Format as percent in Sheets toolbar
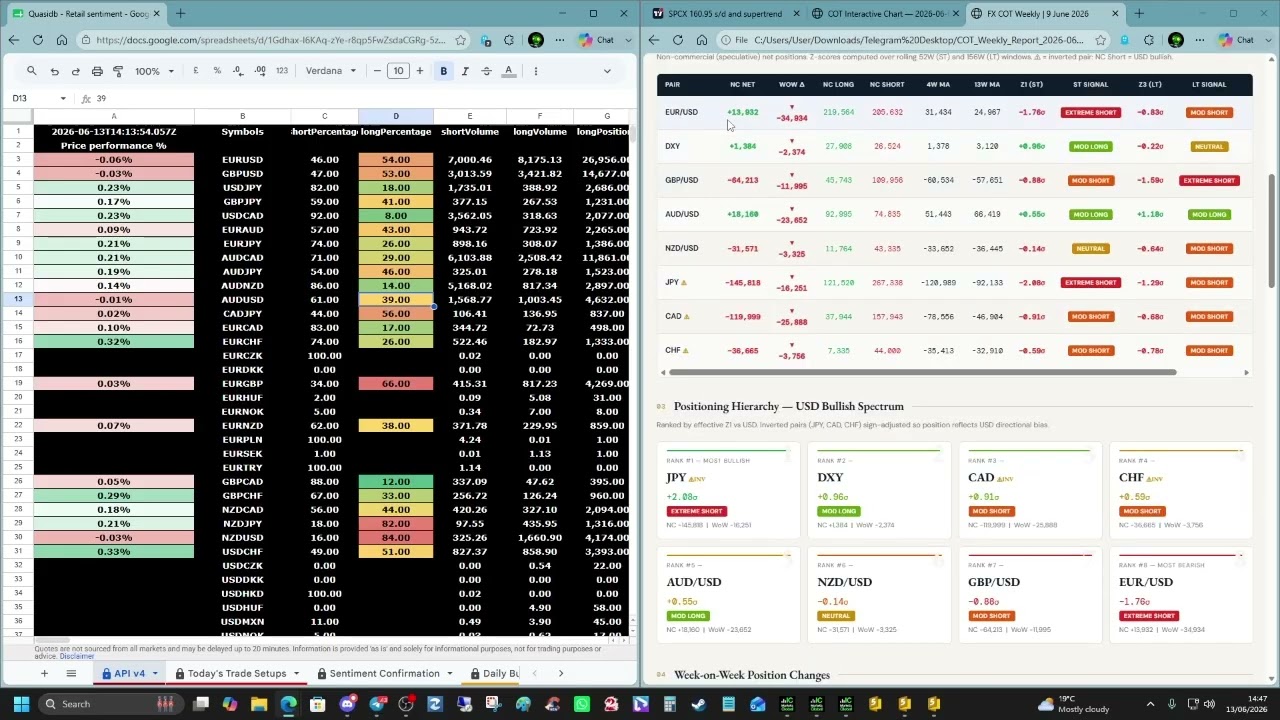 216,71
